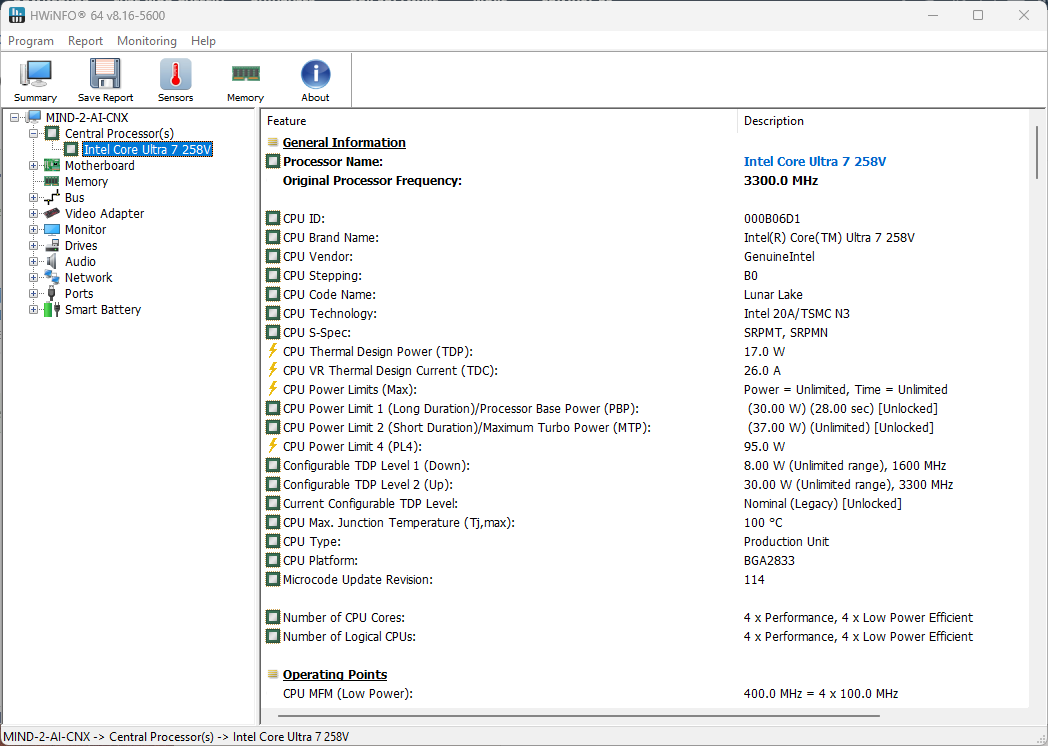The width and height of the screenshot is (1048, 746).
Task: Open the About info icon
Action: coord(315,74)
